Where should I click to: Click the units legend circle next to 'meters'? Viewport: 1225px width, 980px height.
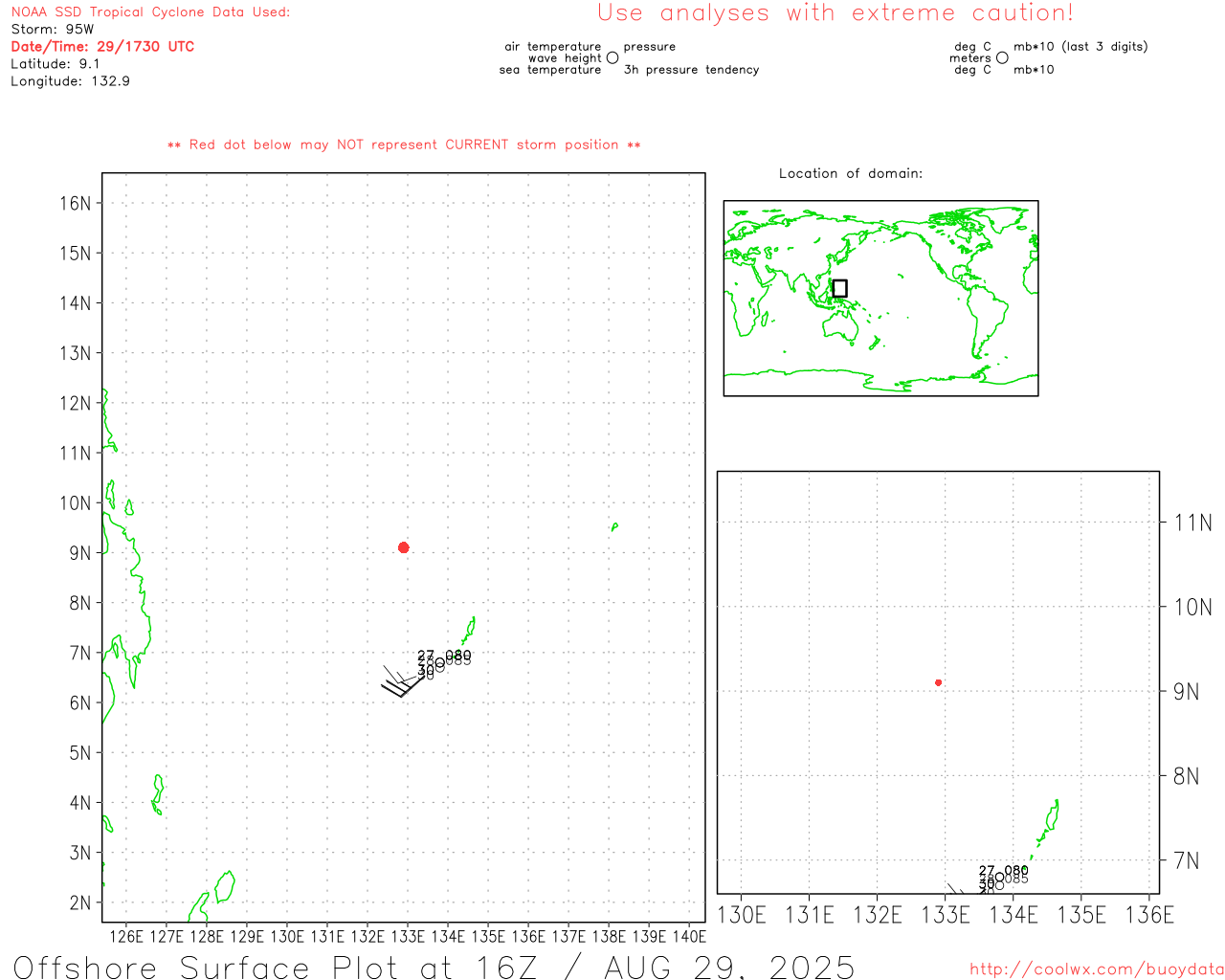coord(1002,57)
